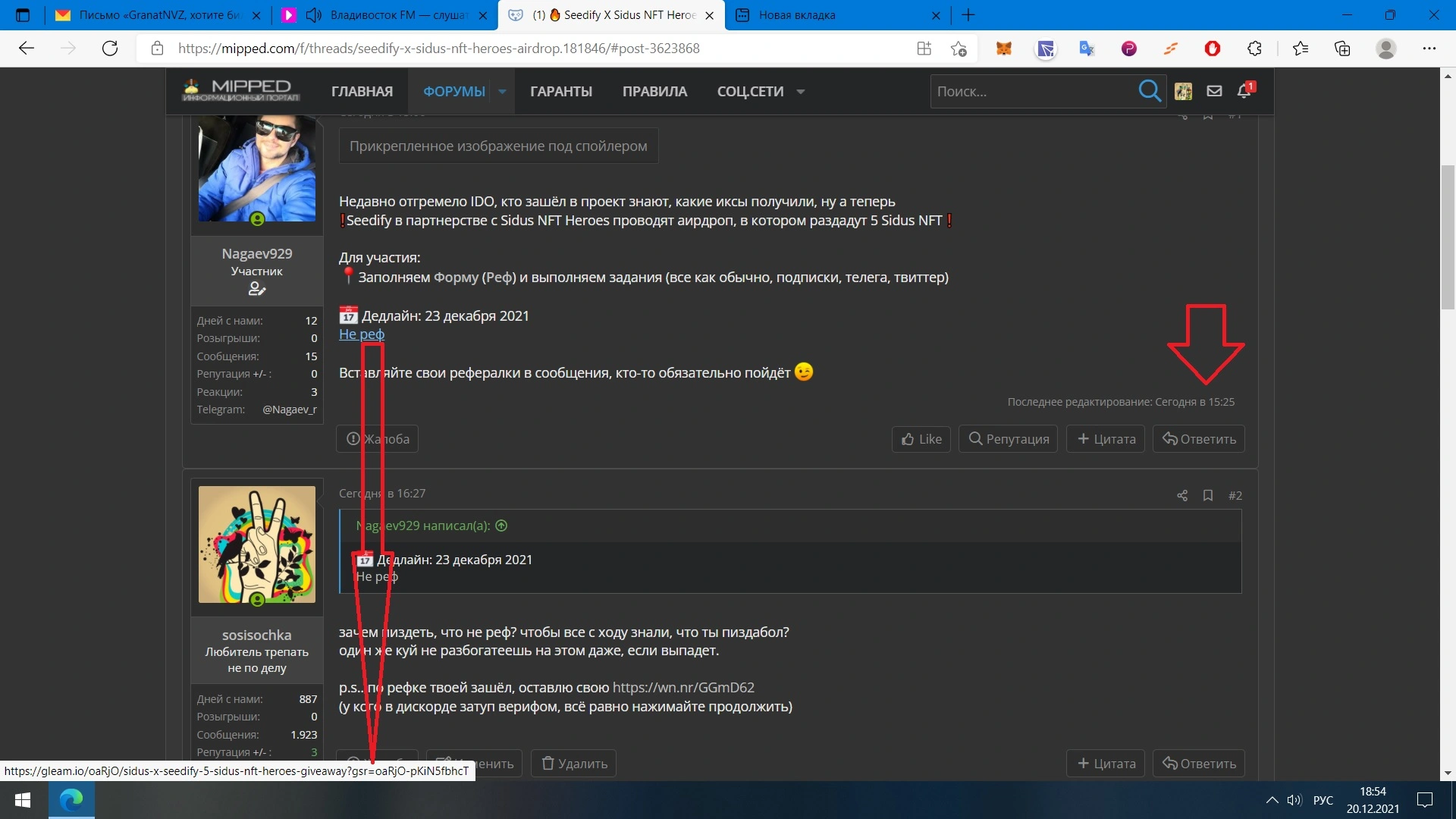This screenshot has width=1456, height=819.
Task: Switch the РУС input language
Action: (1323, 800)
